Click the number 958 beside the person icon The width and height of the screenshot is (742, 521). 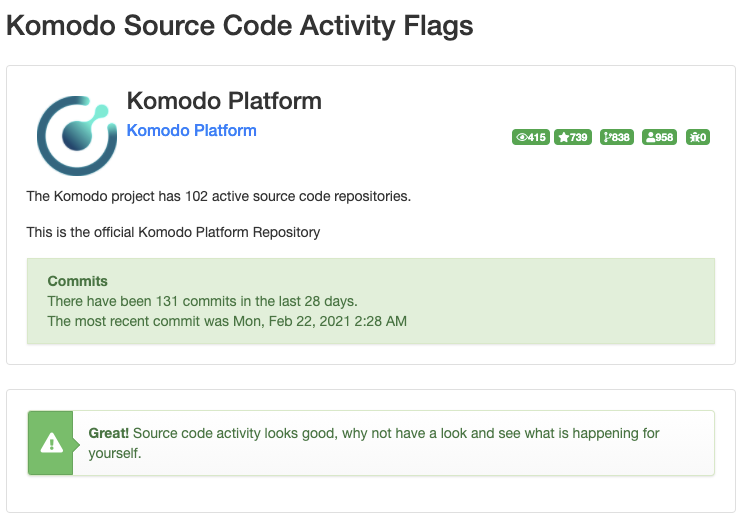664,137
